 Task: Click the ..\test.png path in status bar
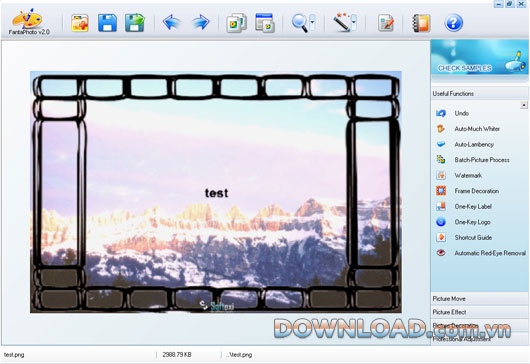click(x=239, y=355)
